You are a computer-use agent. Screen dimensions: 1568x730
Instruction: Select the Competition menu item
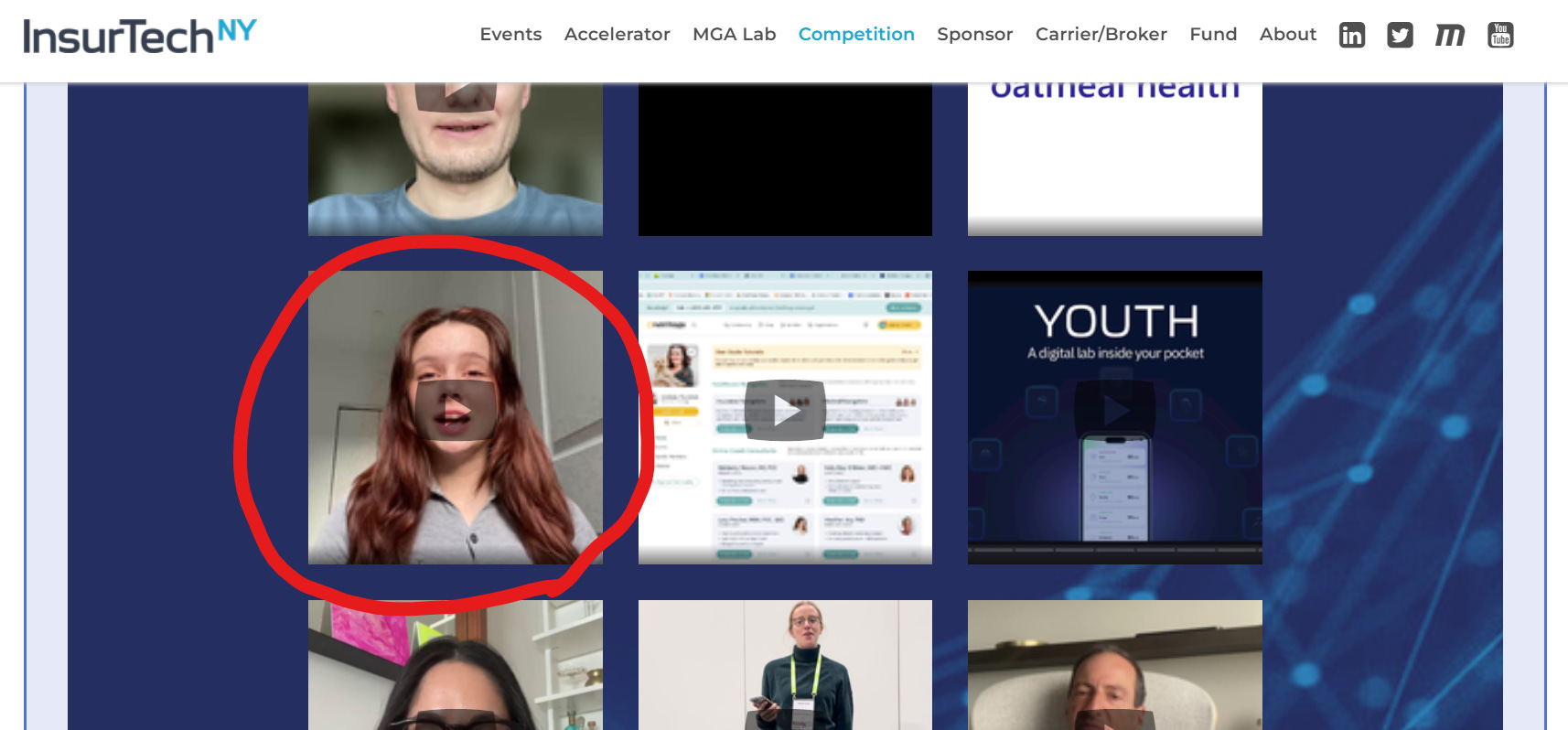pyautogui.click(x=856, y=35)
